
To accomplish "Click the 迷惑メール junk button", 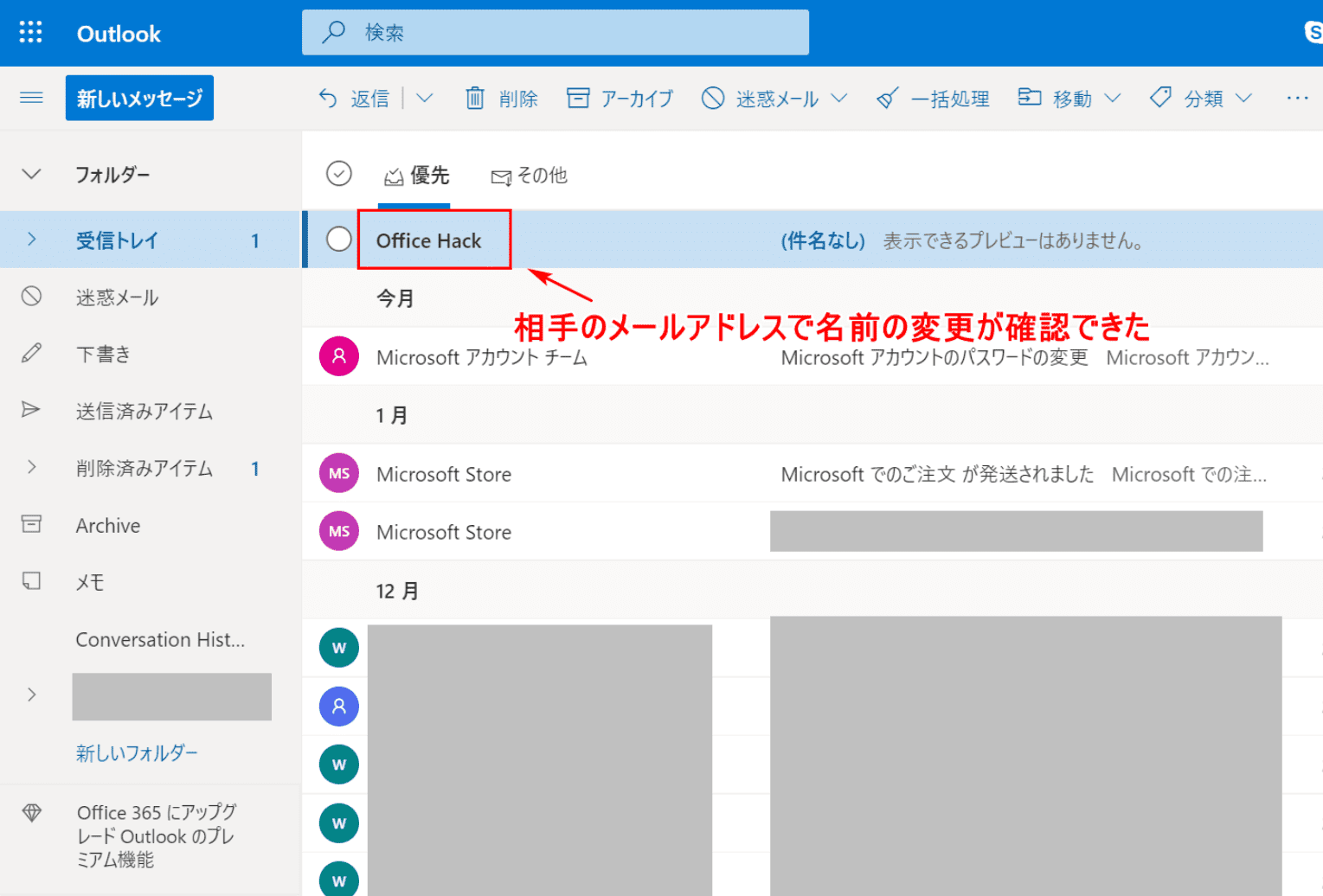I will (x=760, y=99).
